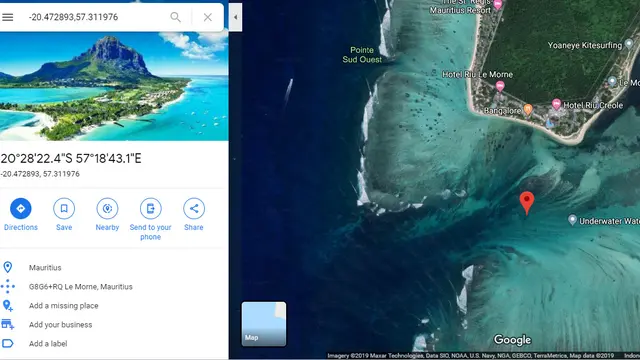The height and width of the screenshot is (360, 640).
Task: Click the Underwater Waterfall place marker
Action: [572, 220]
